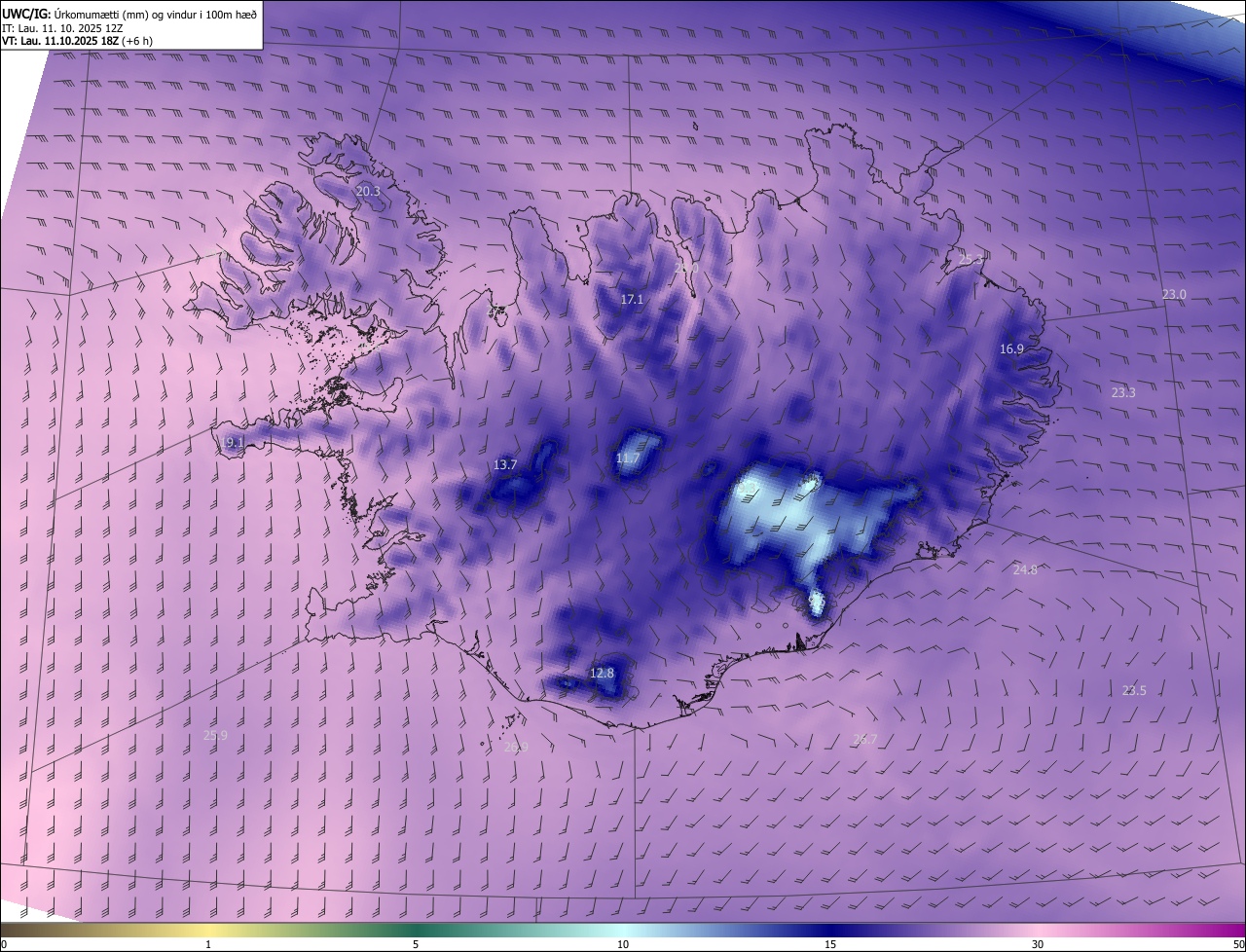The width and height of the screenshot is (1246, 952).
Task: Click the 13.7 value in west-central Iceland
Action: click(x=504, y=465)
